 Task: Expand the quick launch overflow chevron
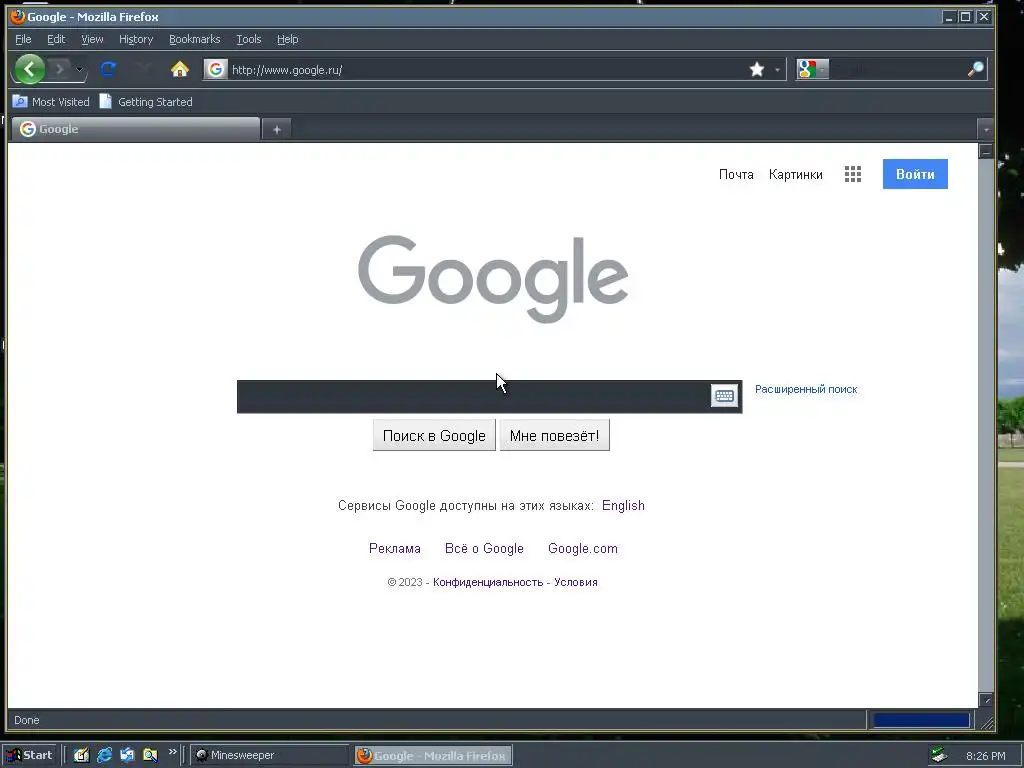click(x=172, y=752)
